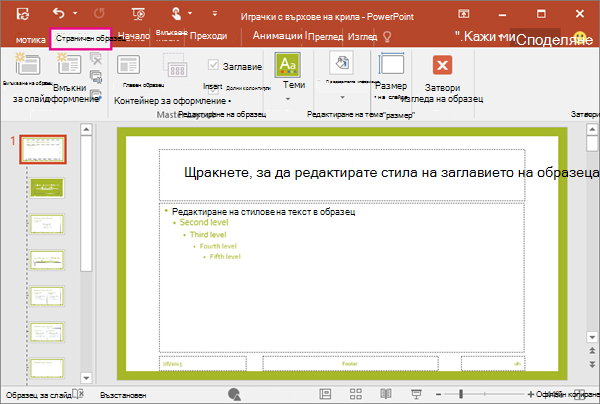Click the smiley feedback icon

[x=580, y=37]
